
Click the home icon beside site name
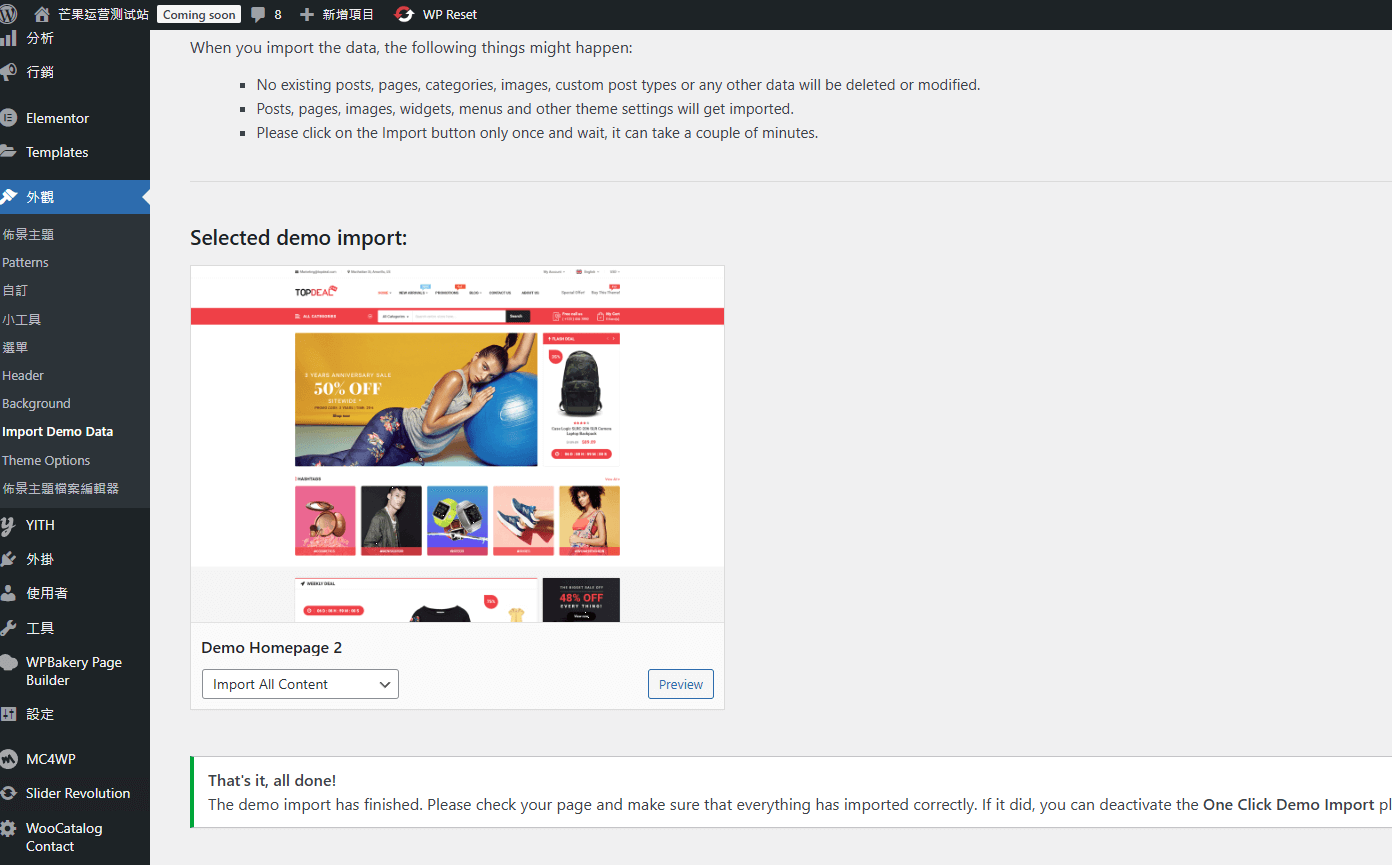pos(42,14)
